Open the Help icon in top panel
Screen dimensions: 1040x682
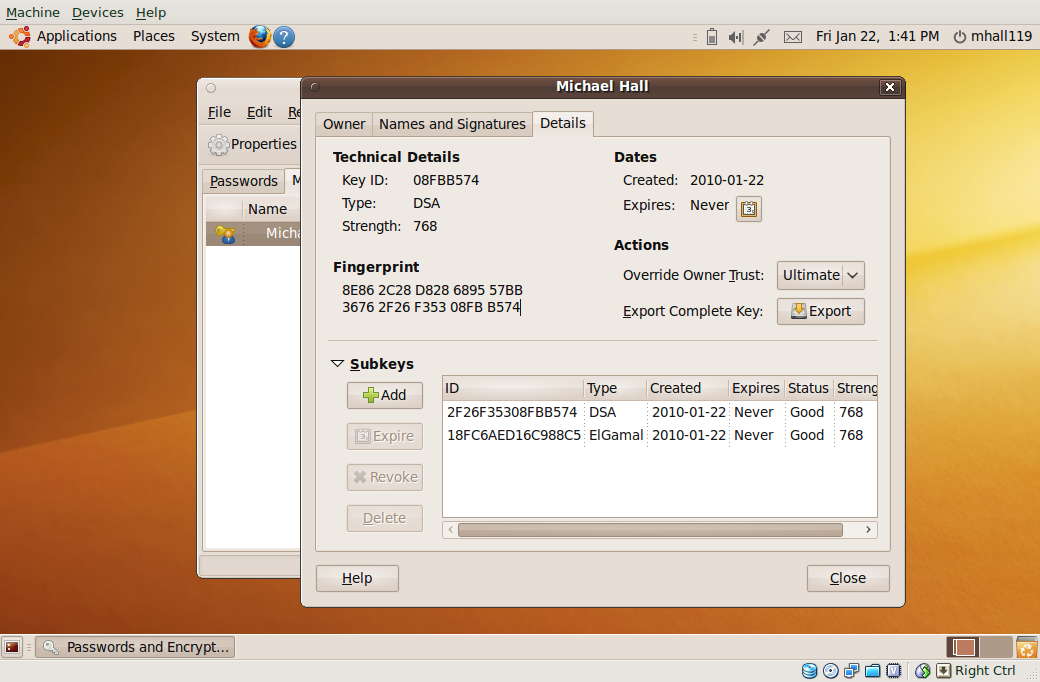coord(284,36)
